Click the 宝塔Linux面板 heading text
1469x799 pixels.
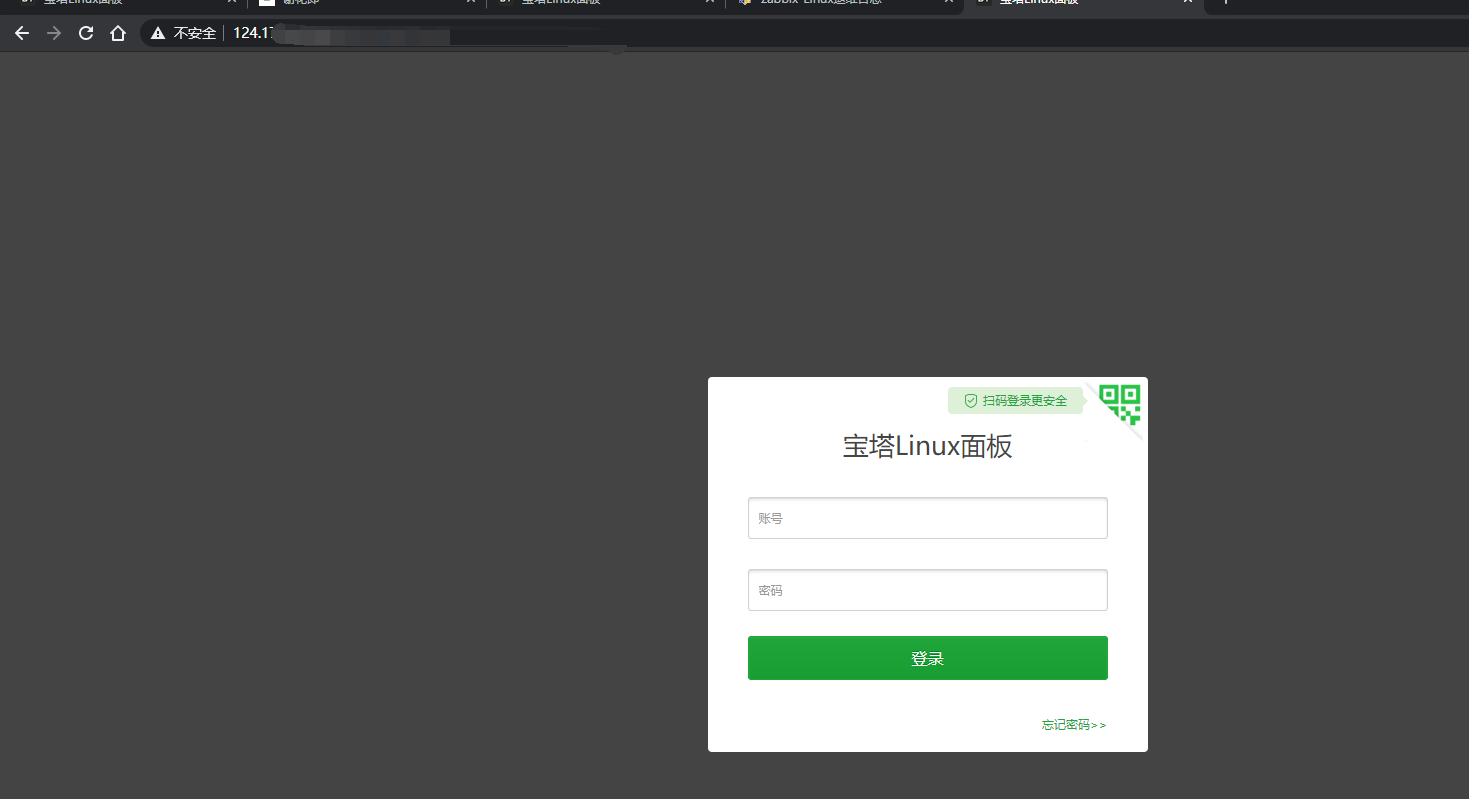point(927,447)
